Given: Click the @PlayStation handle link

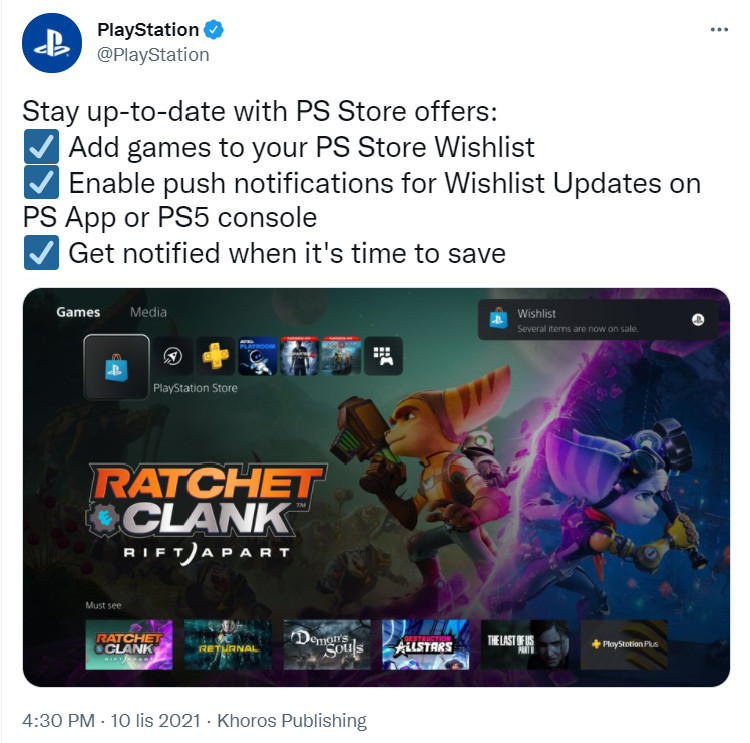Looking at the screenshot, I should [153, 55].
